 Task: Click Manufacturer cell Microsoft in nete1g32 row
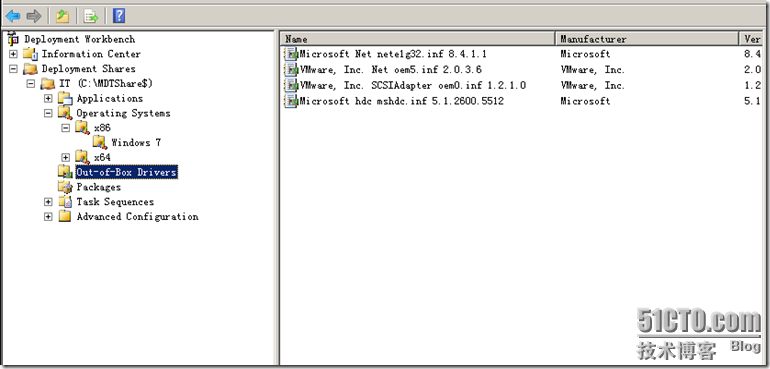(585, 54)
